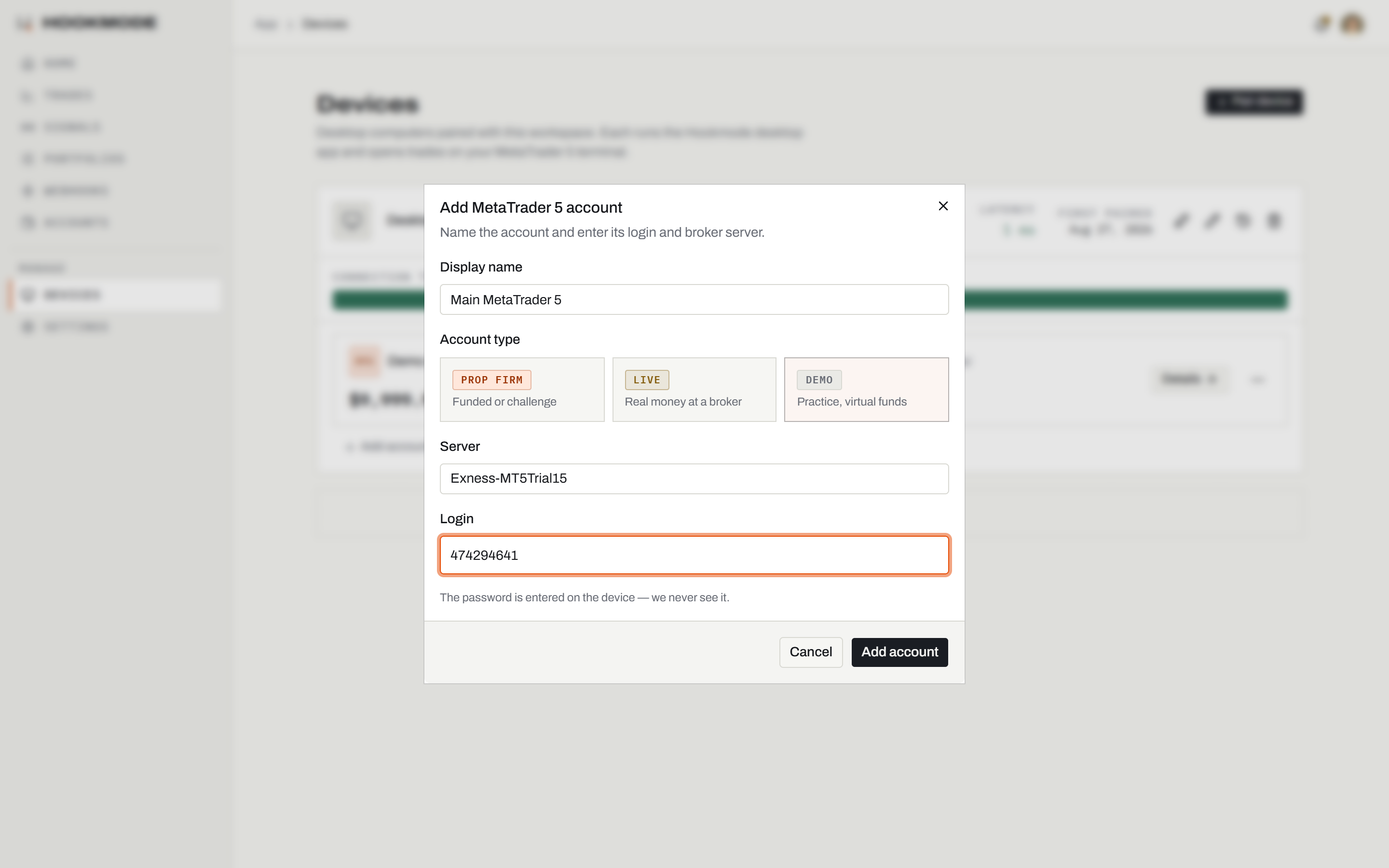Select the Demo account type
1389x868 pixels.
(x=866, y=390)
